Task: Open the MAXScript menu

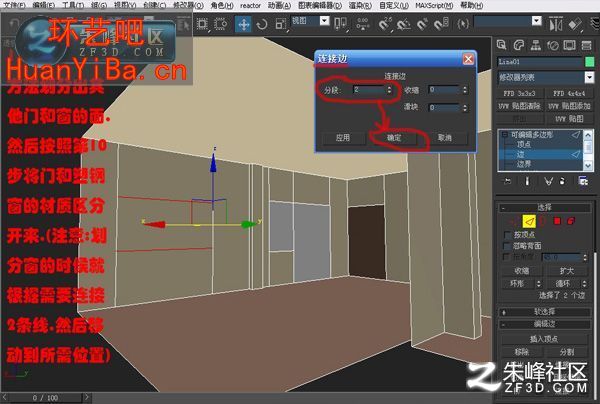Action: pos(434,5)
